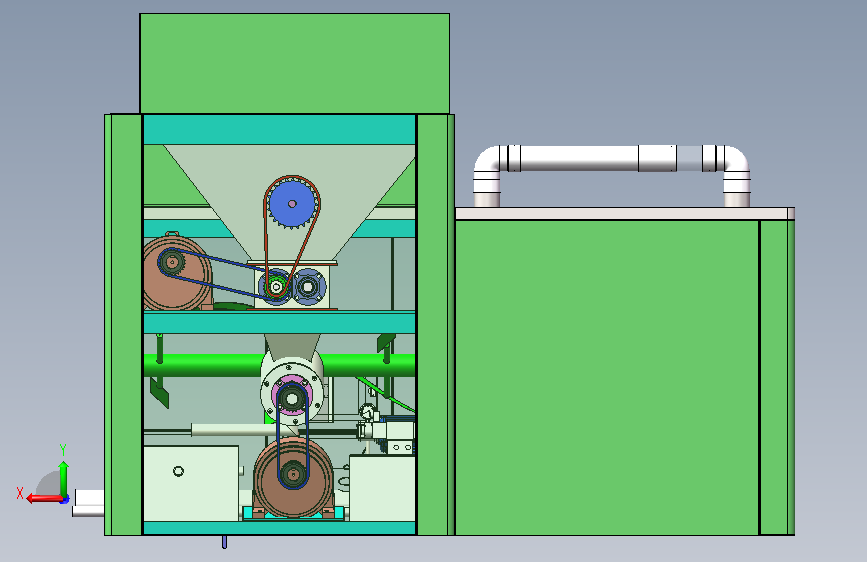Click the red X axis arrow of triad
Image resolution: width=867 pixels, height=562 pixels.
(44, 499)
